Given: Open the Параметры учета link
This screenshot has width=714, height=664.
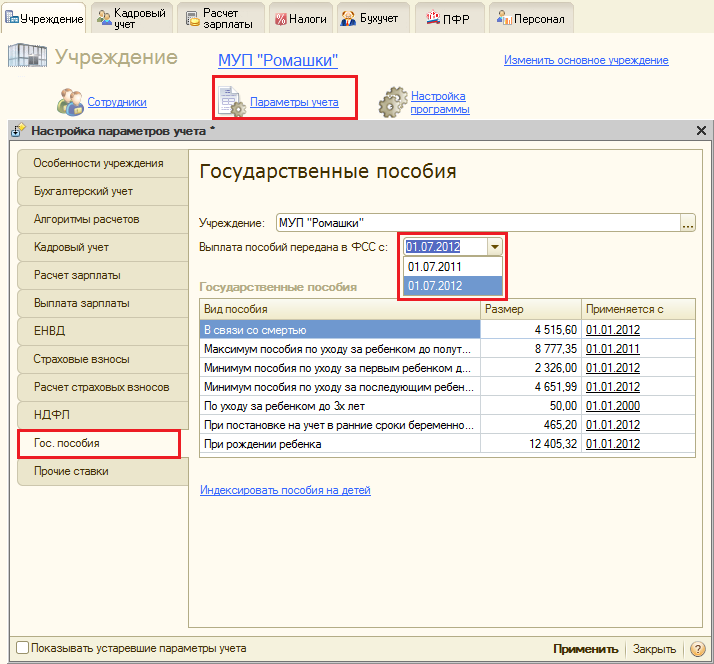Looking at the screenshot, I should tap(294, 102).
